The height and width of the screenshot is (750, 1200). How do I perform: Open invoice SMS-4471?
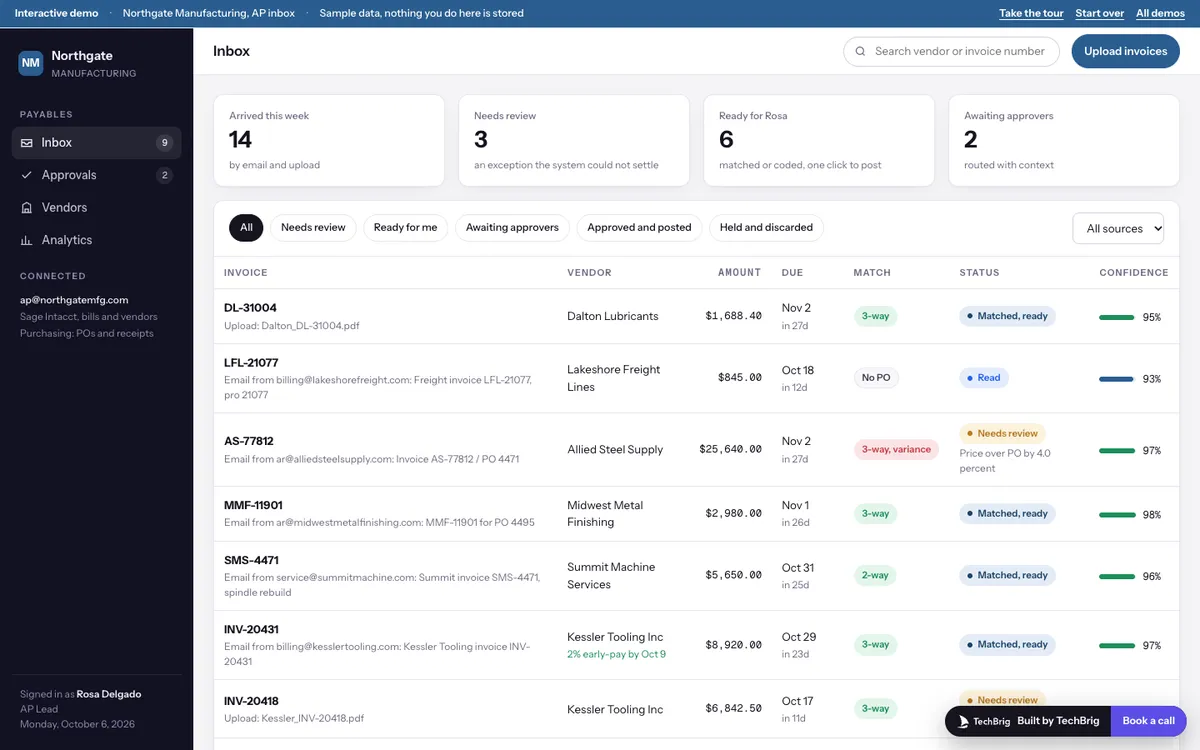coord(251,560)
